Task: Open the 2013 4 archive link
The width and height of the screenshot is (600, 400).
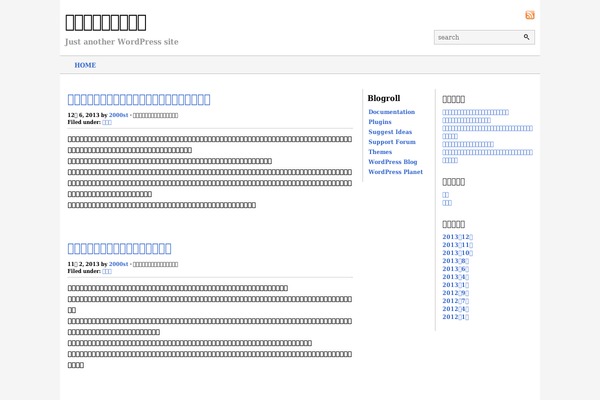Action: (x=455, y=277)
